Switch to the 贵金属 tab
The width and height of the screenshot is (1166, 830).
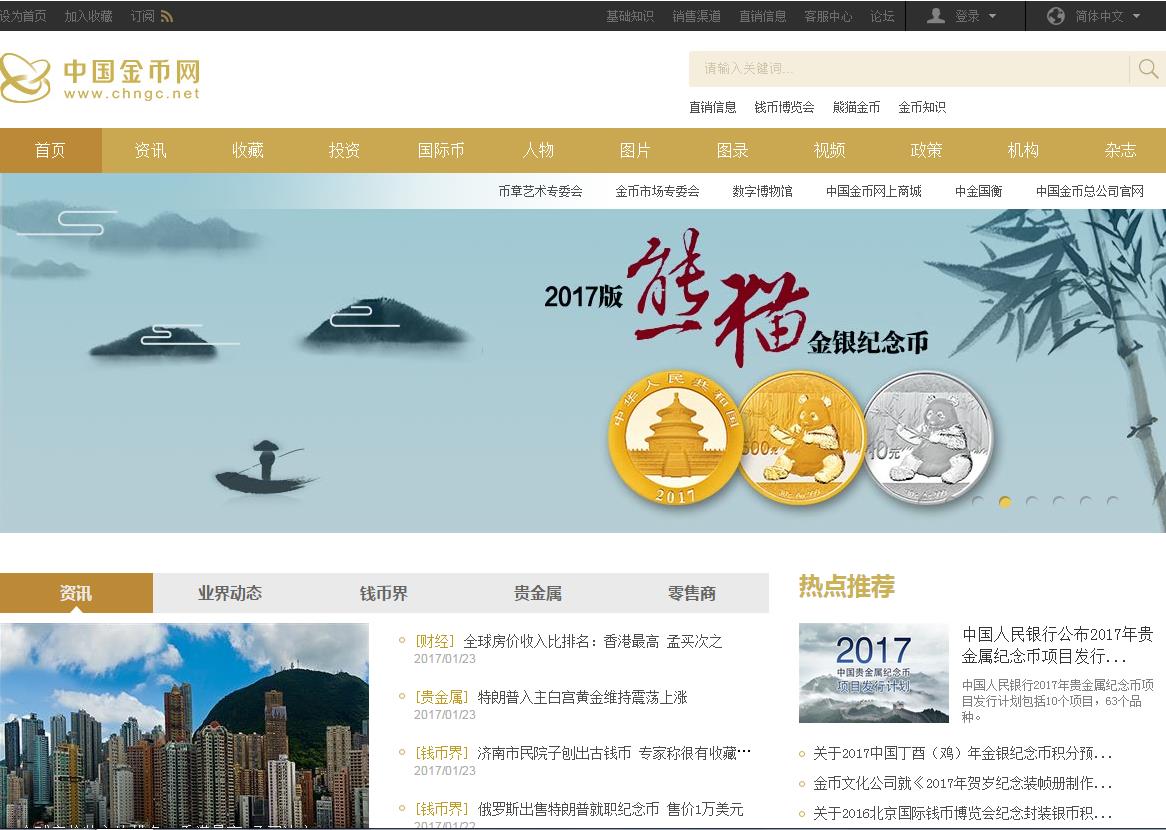point(538,593)
